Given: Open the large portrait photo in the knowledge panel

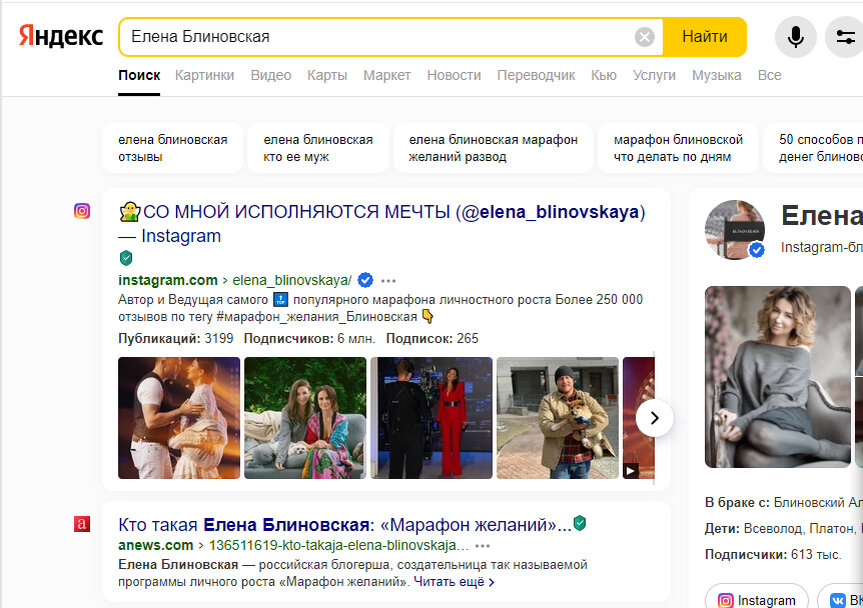Looking at the screenshot, I should (x=778, y=377).
